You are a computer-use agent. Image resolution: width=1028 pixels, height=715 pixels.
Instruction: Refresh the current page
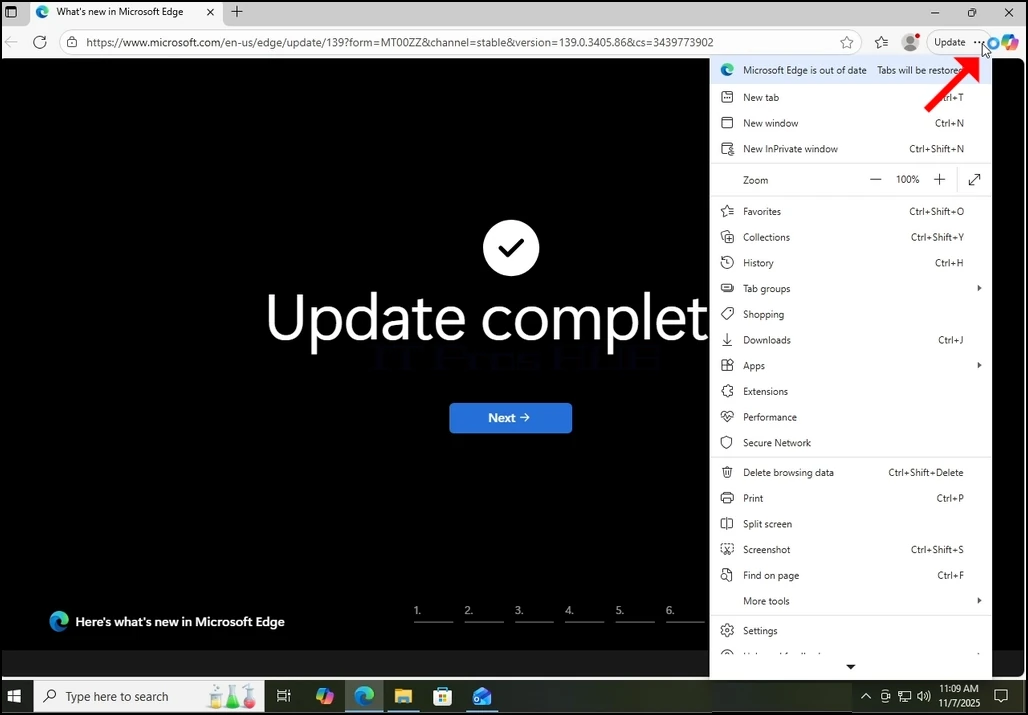(x=40, y=42)
